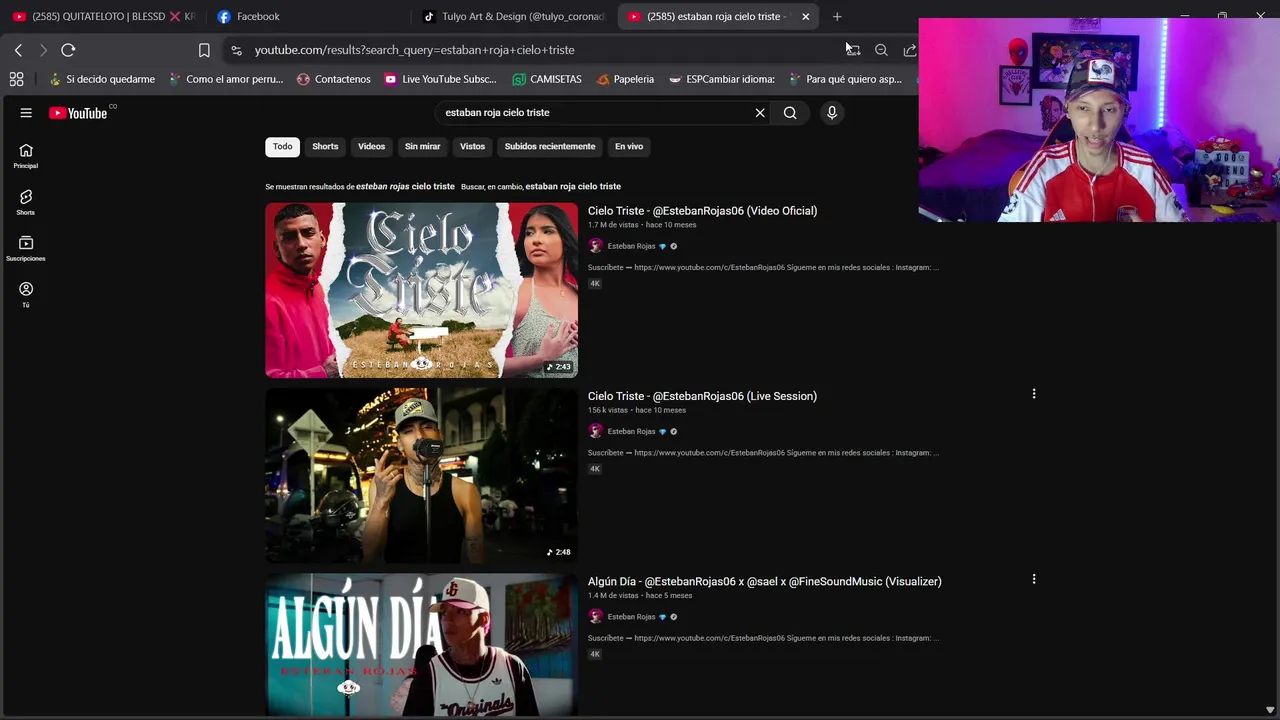The width and height of the screenshot is (1280, 720).
Task: Select the Vistos filter chip
Action: [472, 147]
